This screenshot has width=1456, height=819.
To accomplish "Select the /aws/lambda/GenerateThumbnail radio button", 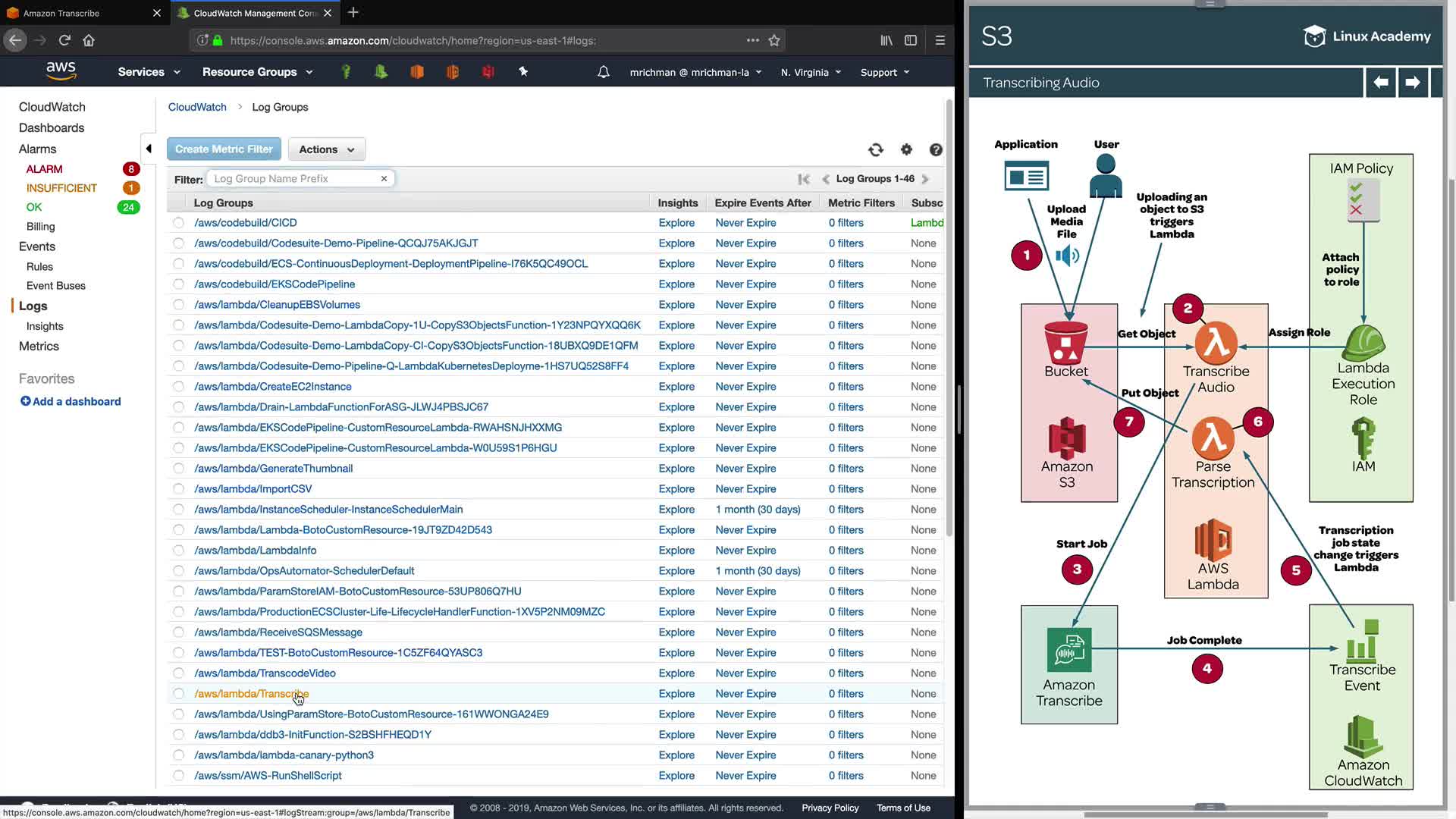I will click(x=178, y=469).
